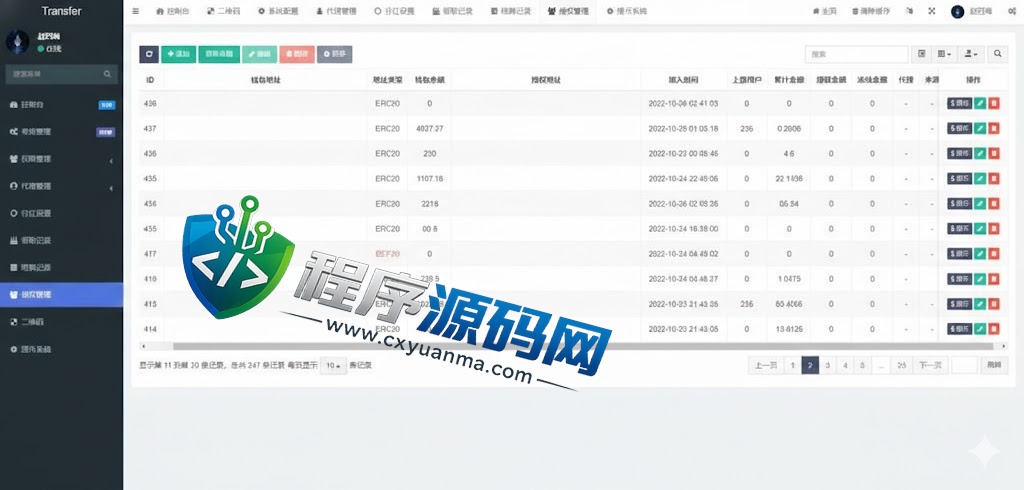Open sidebar item with the blue hot badge

click(x=61, y=105)
